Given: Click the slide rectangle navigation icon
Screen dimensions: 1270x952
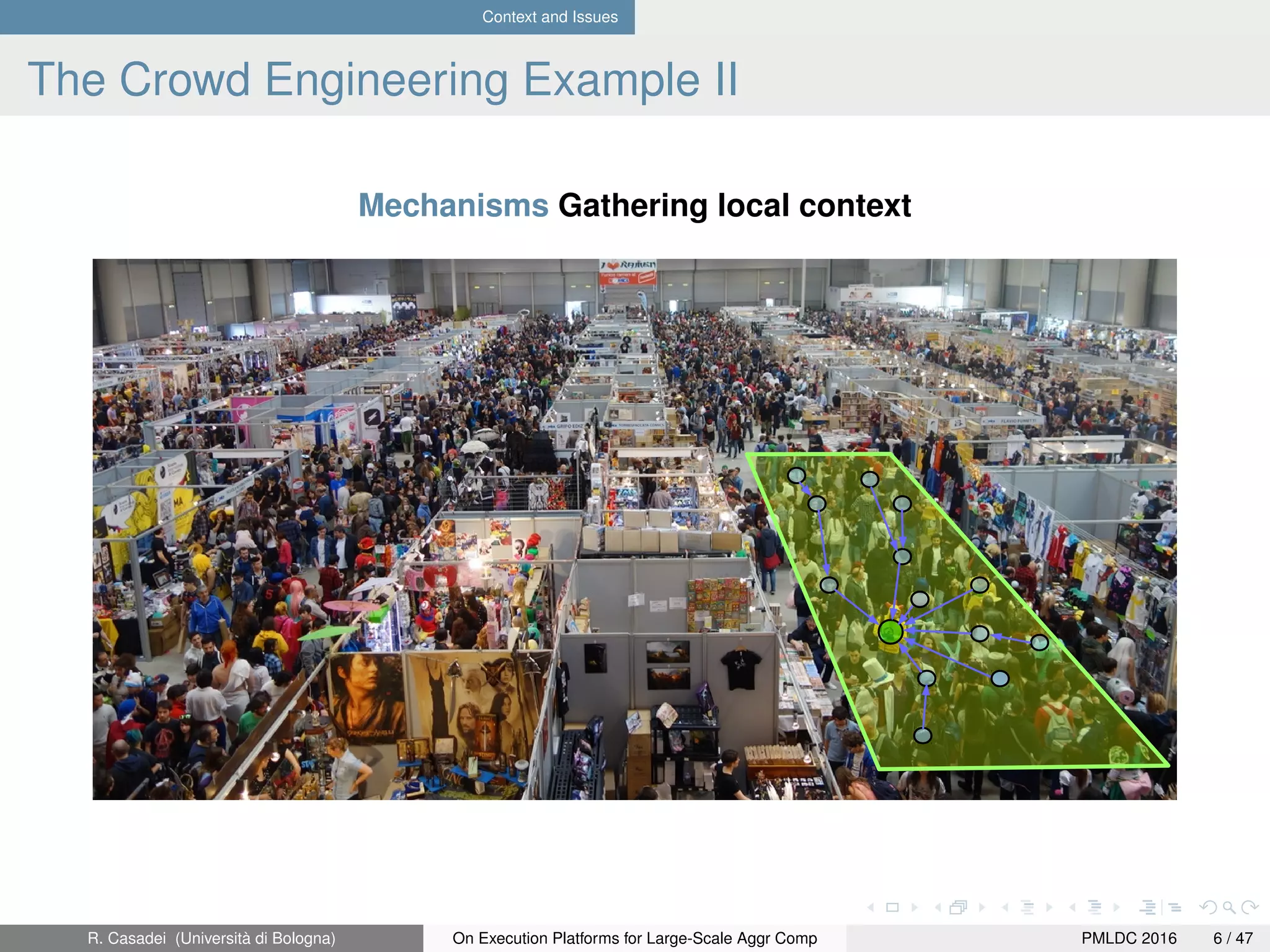Looking at the screenshot, I should [x=892, y=907].
